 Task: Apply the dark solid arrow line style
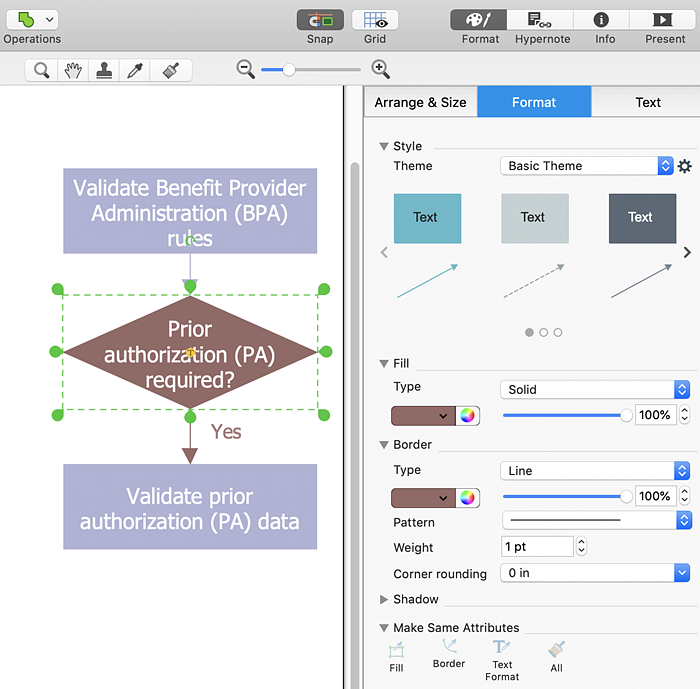(642, 281)
